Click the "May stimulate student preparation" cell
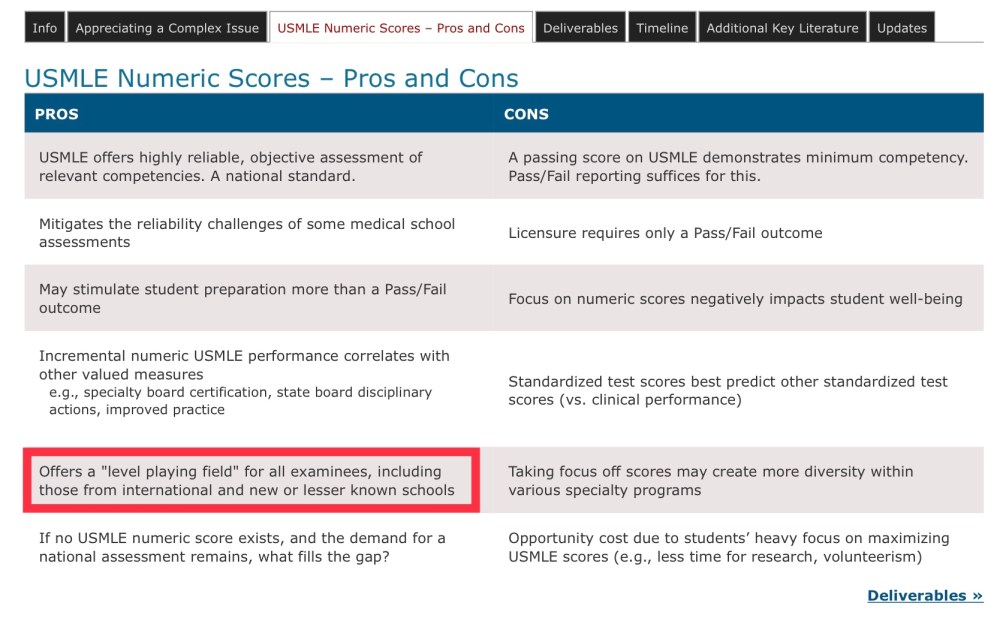This screenshot has height=618, width=1000. pyautogui.click(x=243, y=299)
